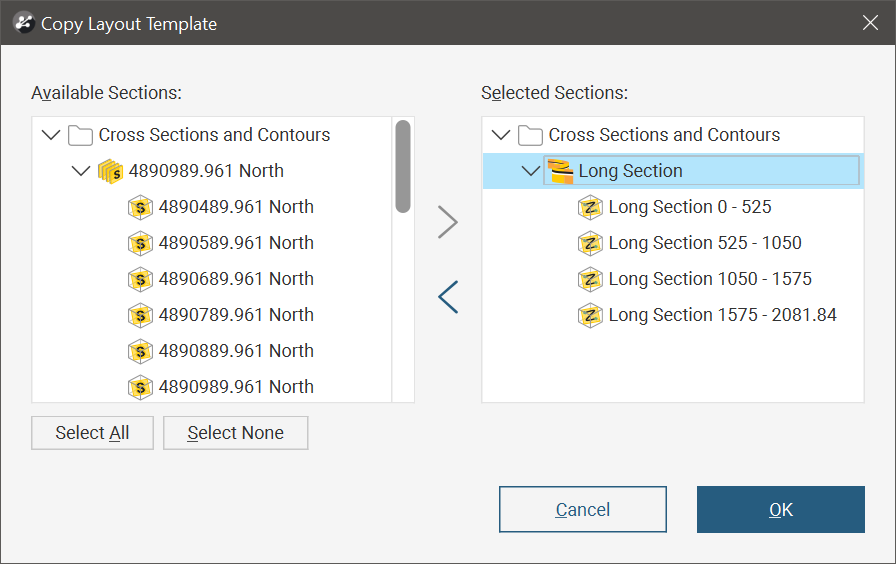Confirm with the OK button
Viewport: 896px width, 564px height.
click(x=780, y=510)
